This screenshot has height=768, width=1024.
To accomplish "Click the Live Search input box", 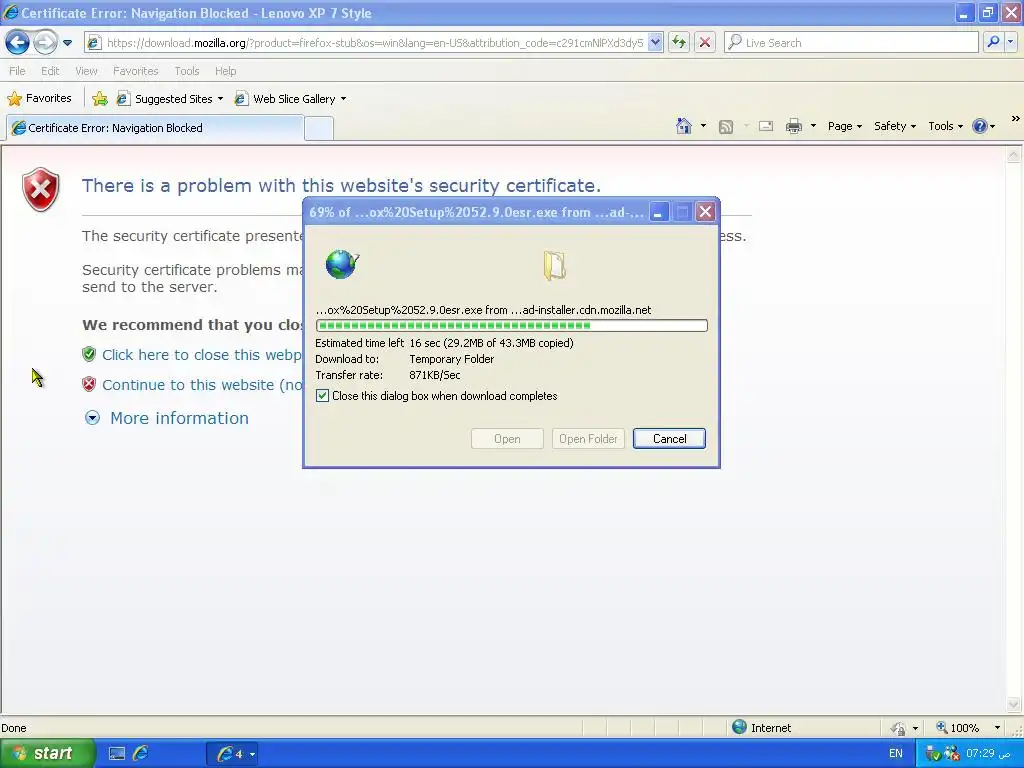I will pos(852,42).
